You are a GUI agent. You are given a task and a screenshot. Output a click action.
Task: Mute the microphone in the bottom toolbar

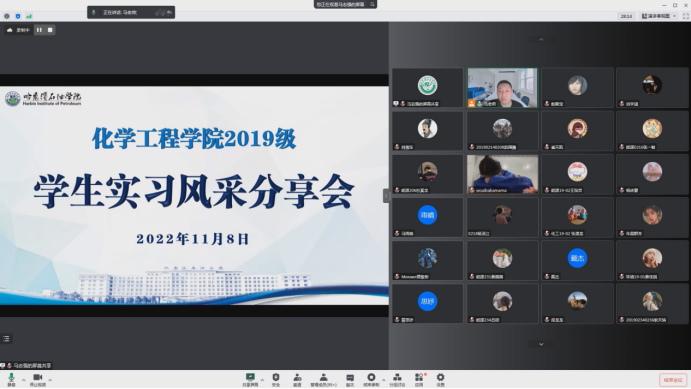(11, 379)
